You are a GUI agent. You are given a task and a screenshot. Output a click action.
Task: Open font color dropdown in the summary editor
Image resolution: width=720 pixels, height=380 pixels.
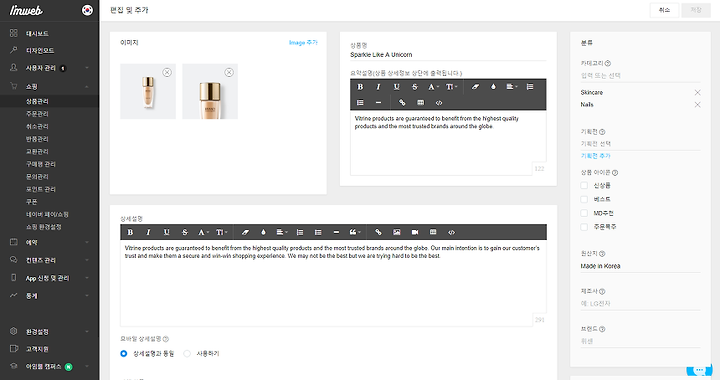coord(433,87)
